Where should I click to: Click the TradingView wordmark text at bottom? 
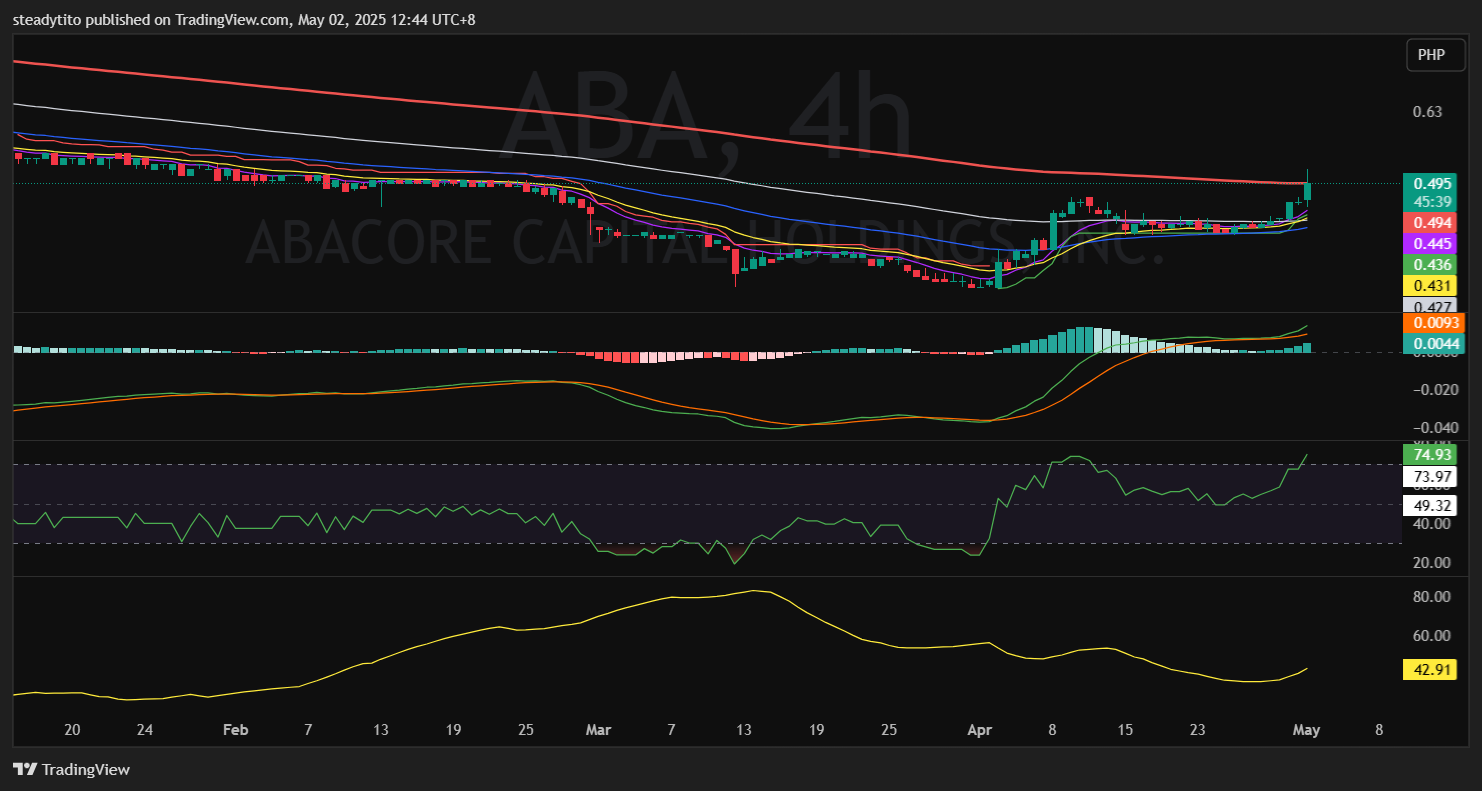(x=86, y=770)
